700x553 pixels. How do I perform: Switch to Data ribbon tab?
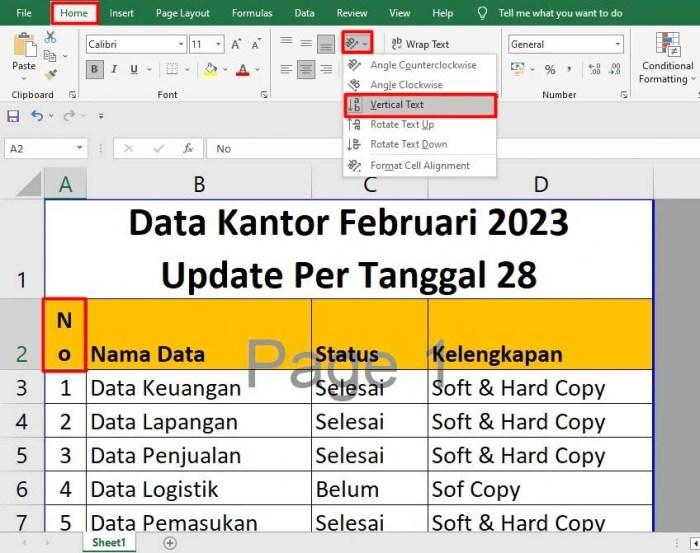coord(304,13)
